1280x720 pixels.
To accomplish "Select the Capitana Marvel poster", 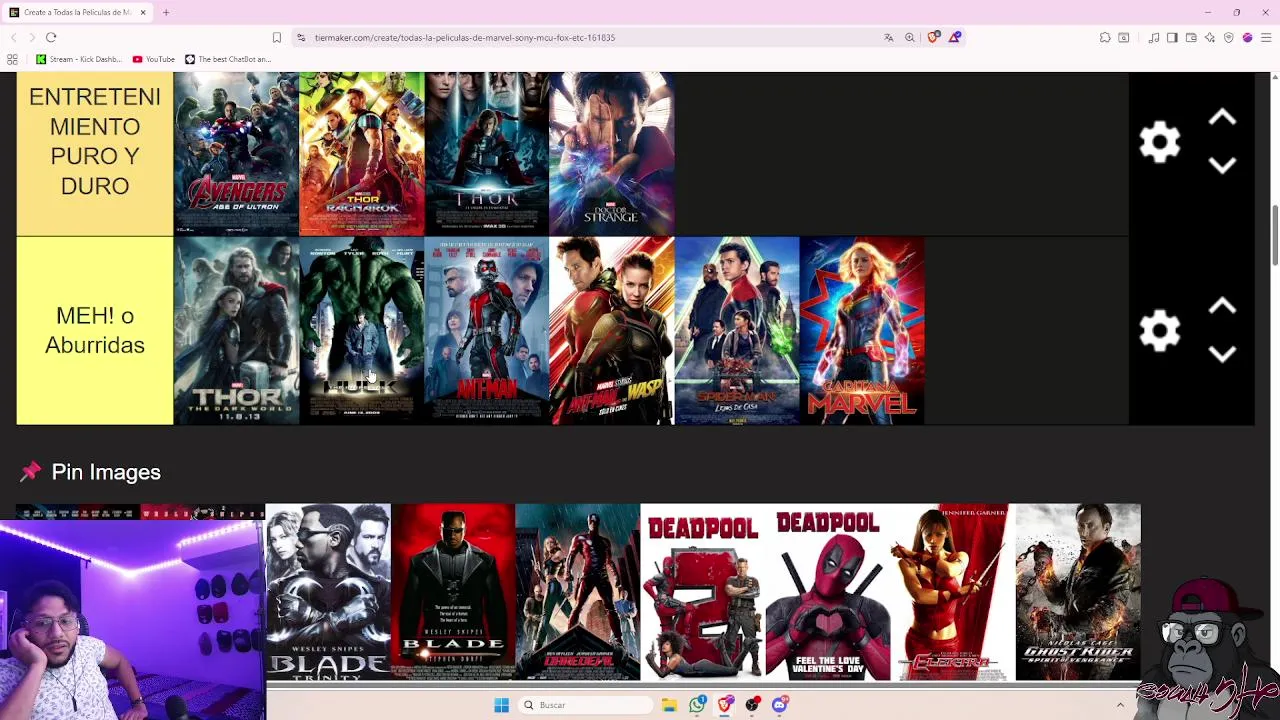I will coord(862,331).
